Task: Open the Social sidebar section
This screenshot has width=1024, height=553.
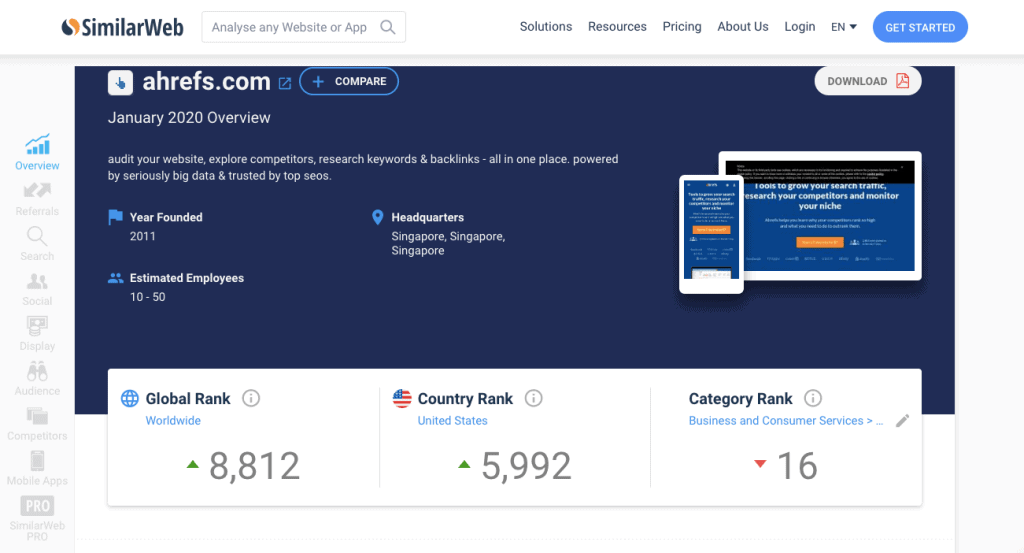Action: tap(37, 289)
